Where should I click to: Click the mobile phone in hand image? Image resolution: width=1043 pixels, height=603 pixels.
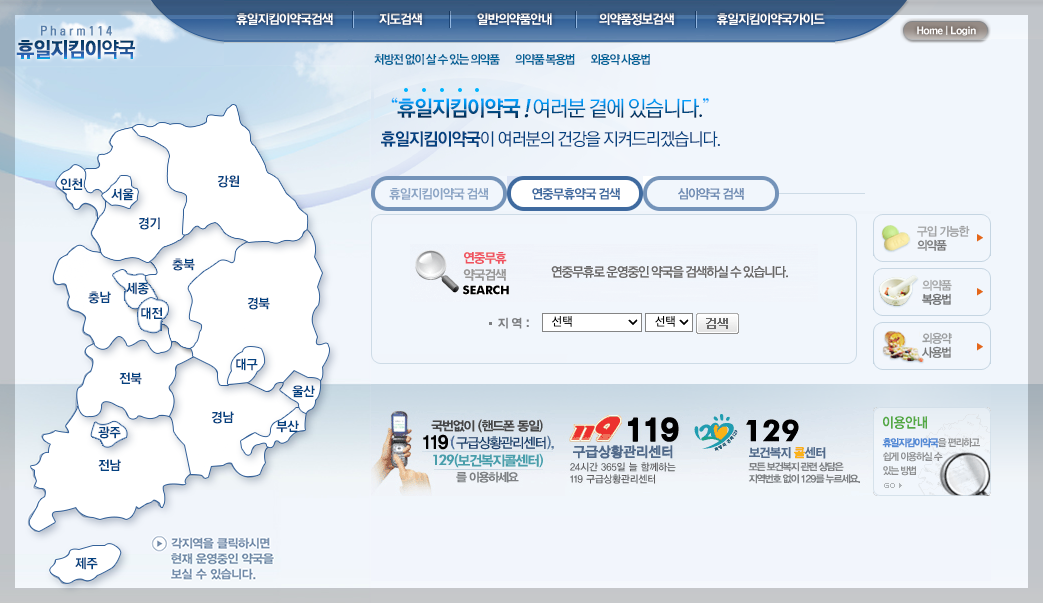pyautogui.click(x=401, y=452)
